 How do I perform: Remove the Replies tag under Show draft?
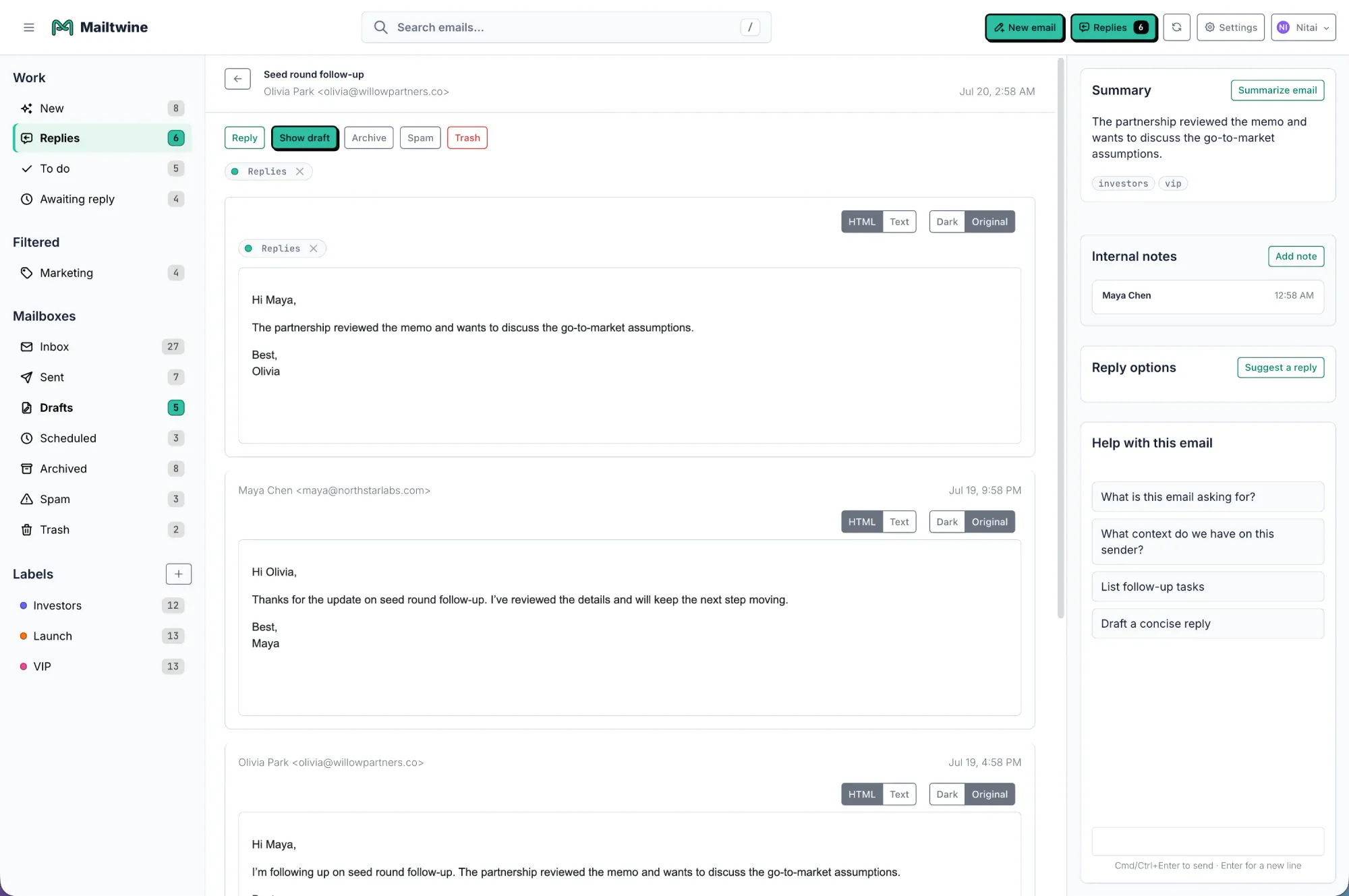(300, 172)
